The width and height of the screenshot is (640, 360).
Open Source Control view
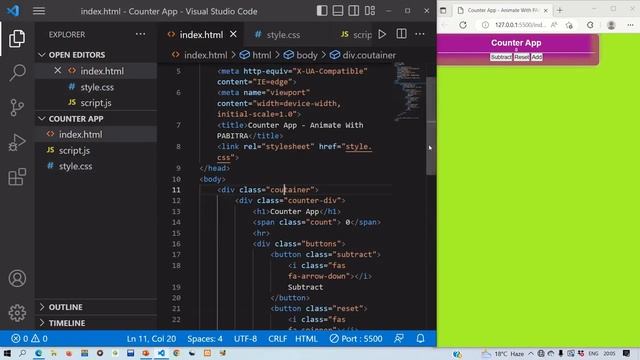tap(17, 108)
